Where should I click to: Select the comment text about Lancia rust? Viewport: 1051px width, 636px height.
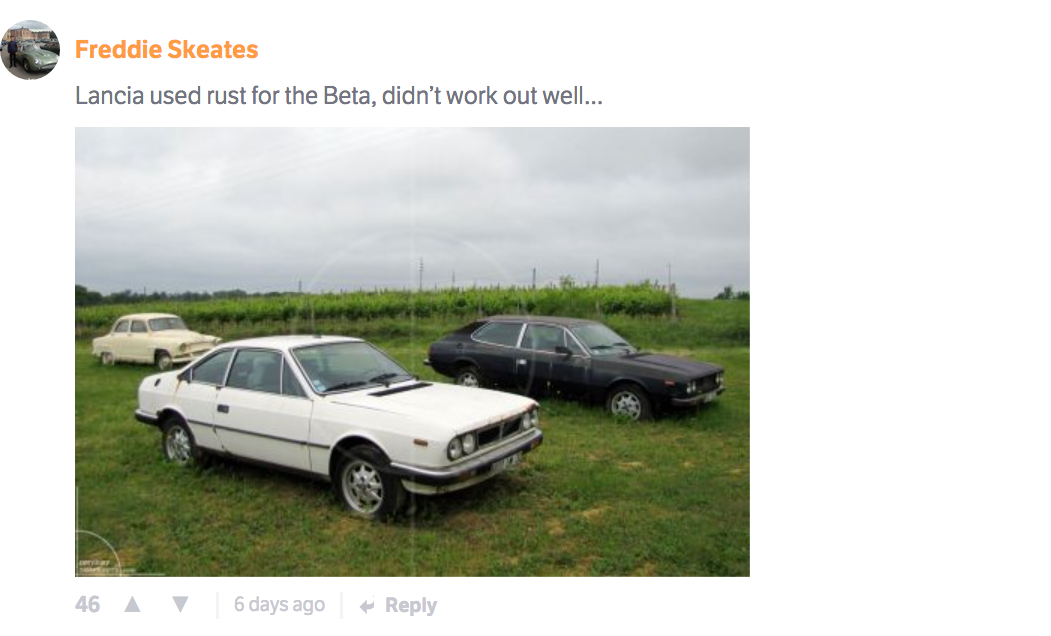[x=338, y=96]
